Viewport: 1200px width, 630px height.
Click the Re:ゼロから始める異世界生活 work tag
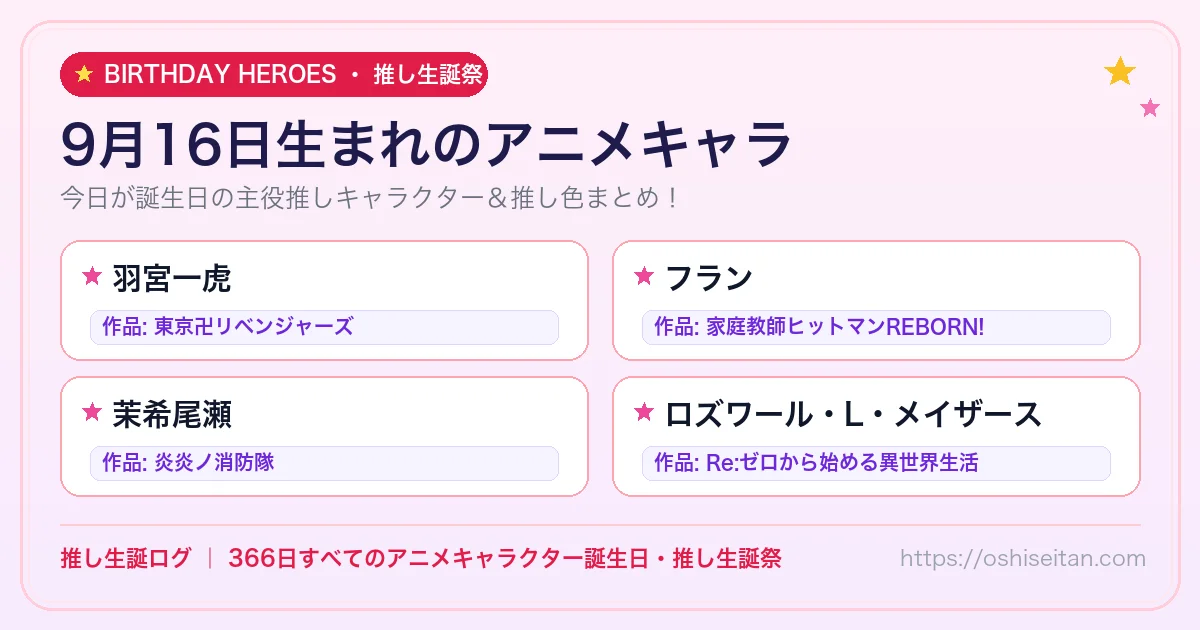point(876,463)
